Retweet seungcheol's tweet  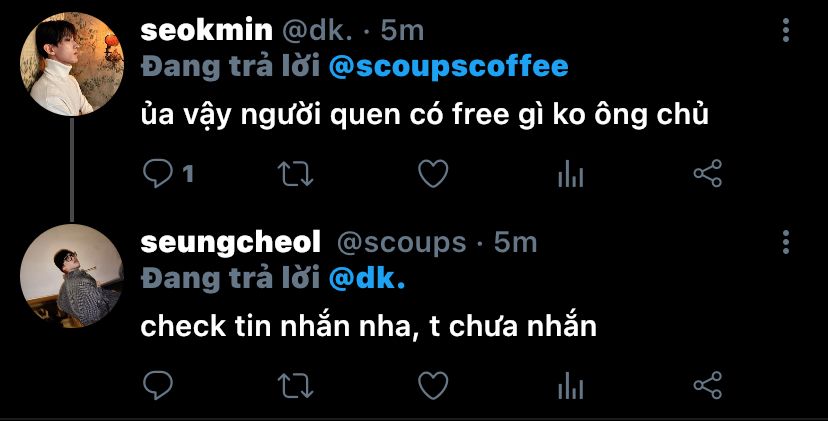[295, 385]
